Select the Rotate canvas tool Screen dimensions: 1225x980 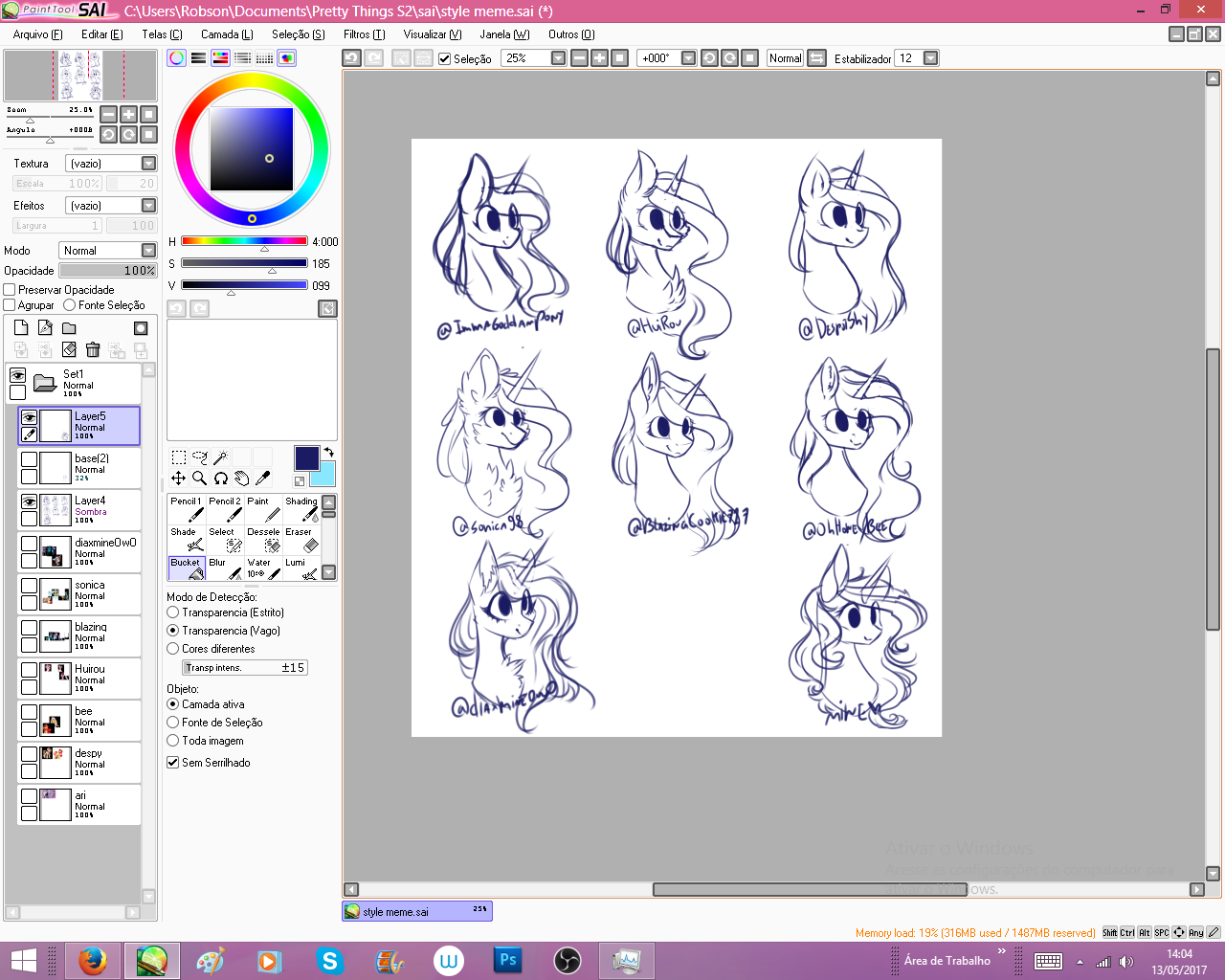(x=221, y=479)
